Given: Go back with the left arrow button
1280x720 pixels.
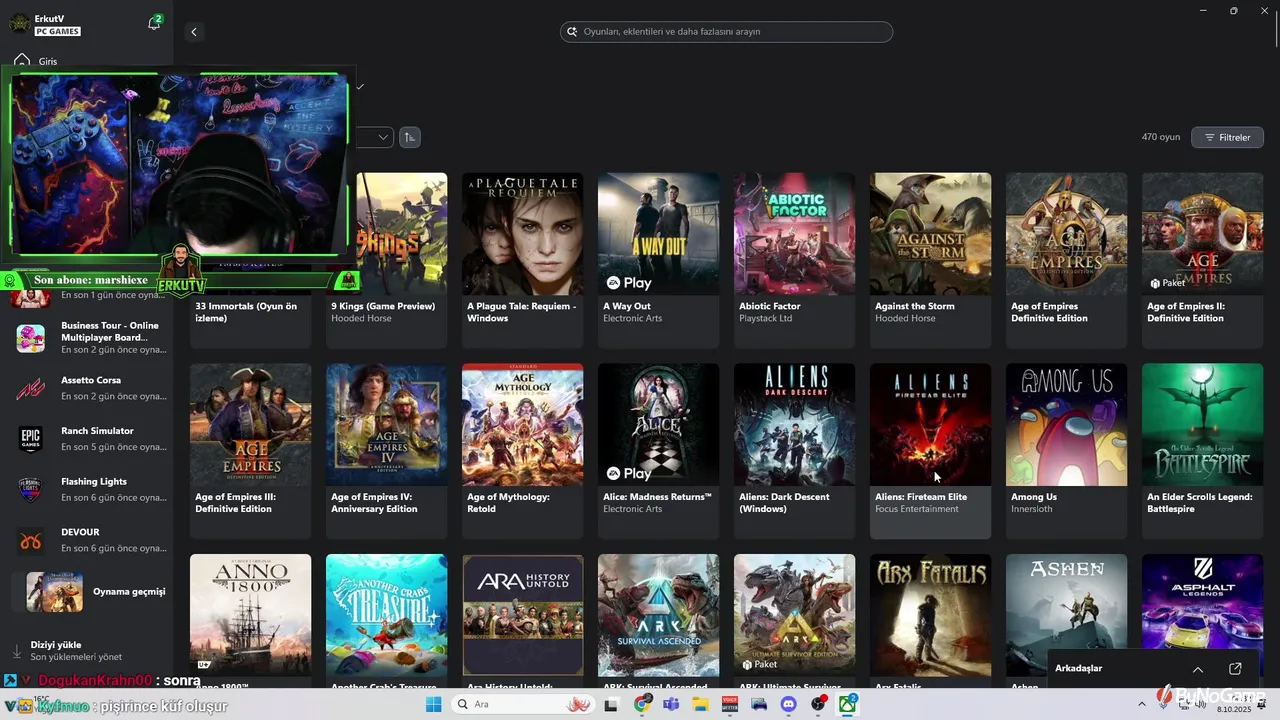Looking at the screenshot, I should pyautogui.click(x=194, y=32).
